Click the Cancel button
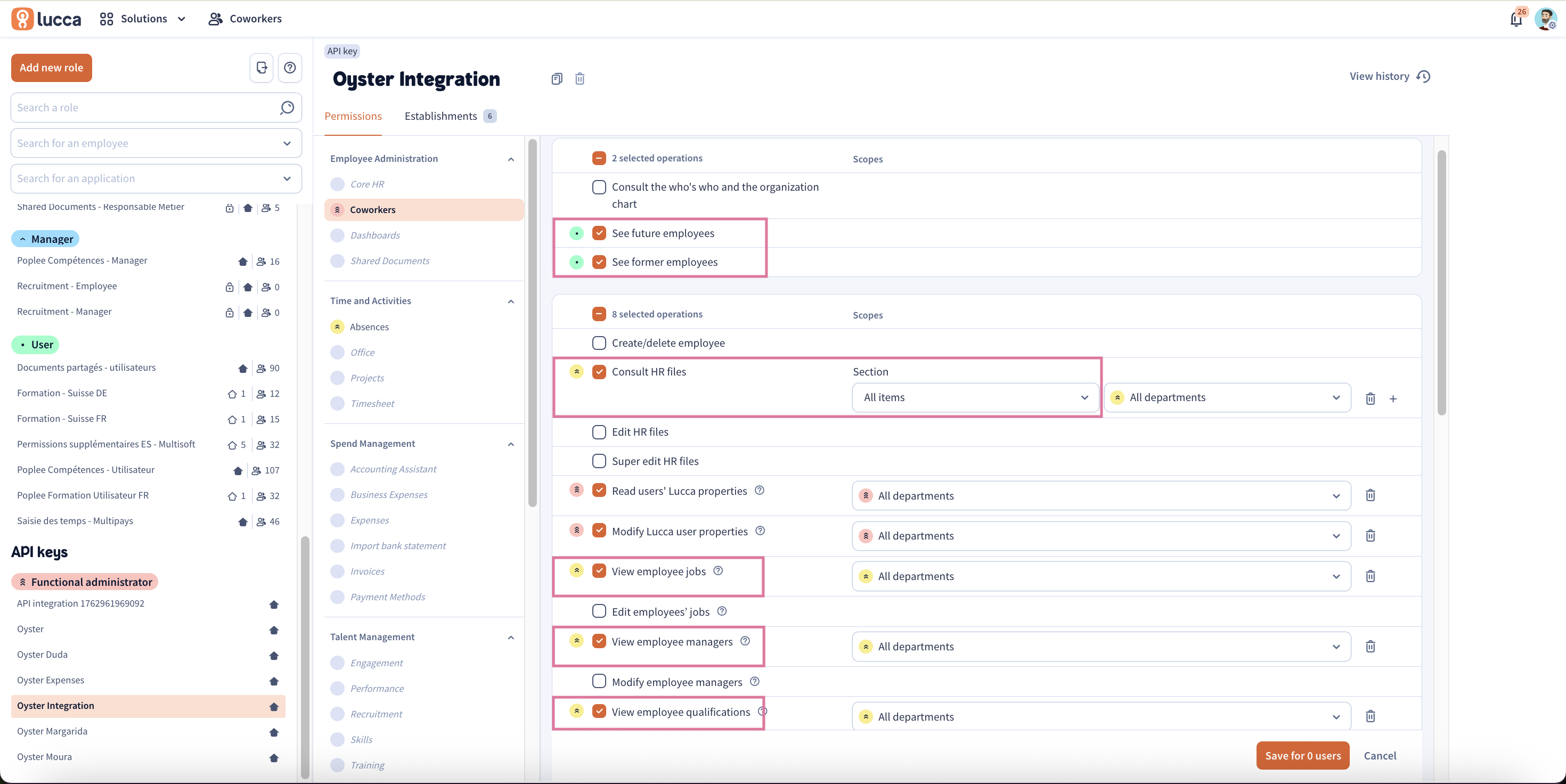 [x=1380, y=755]
